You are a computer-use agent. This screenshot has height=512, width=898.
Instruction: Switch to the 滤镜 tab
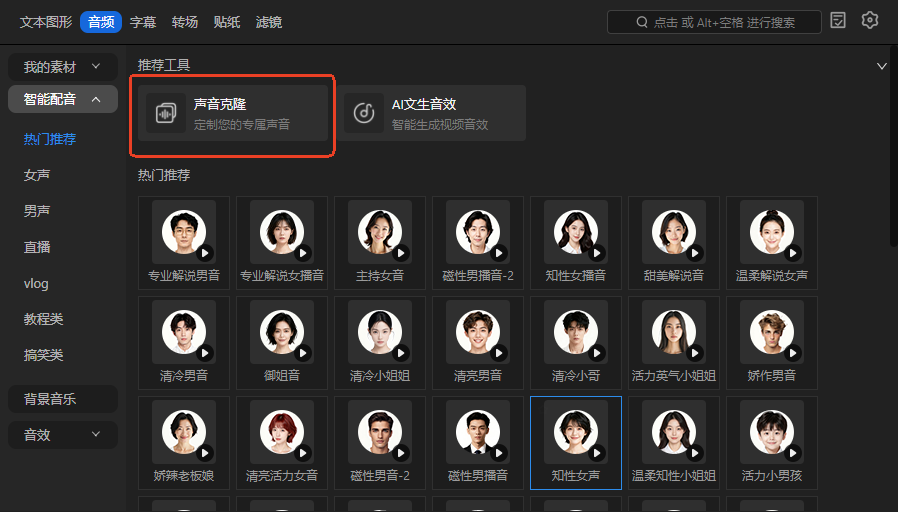pos(269,21)
